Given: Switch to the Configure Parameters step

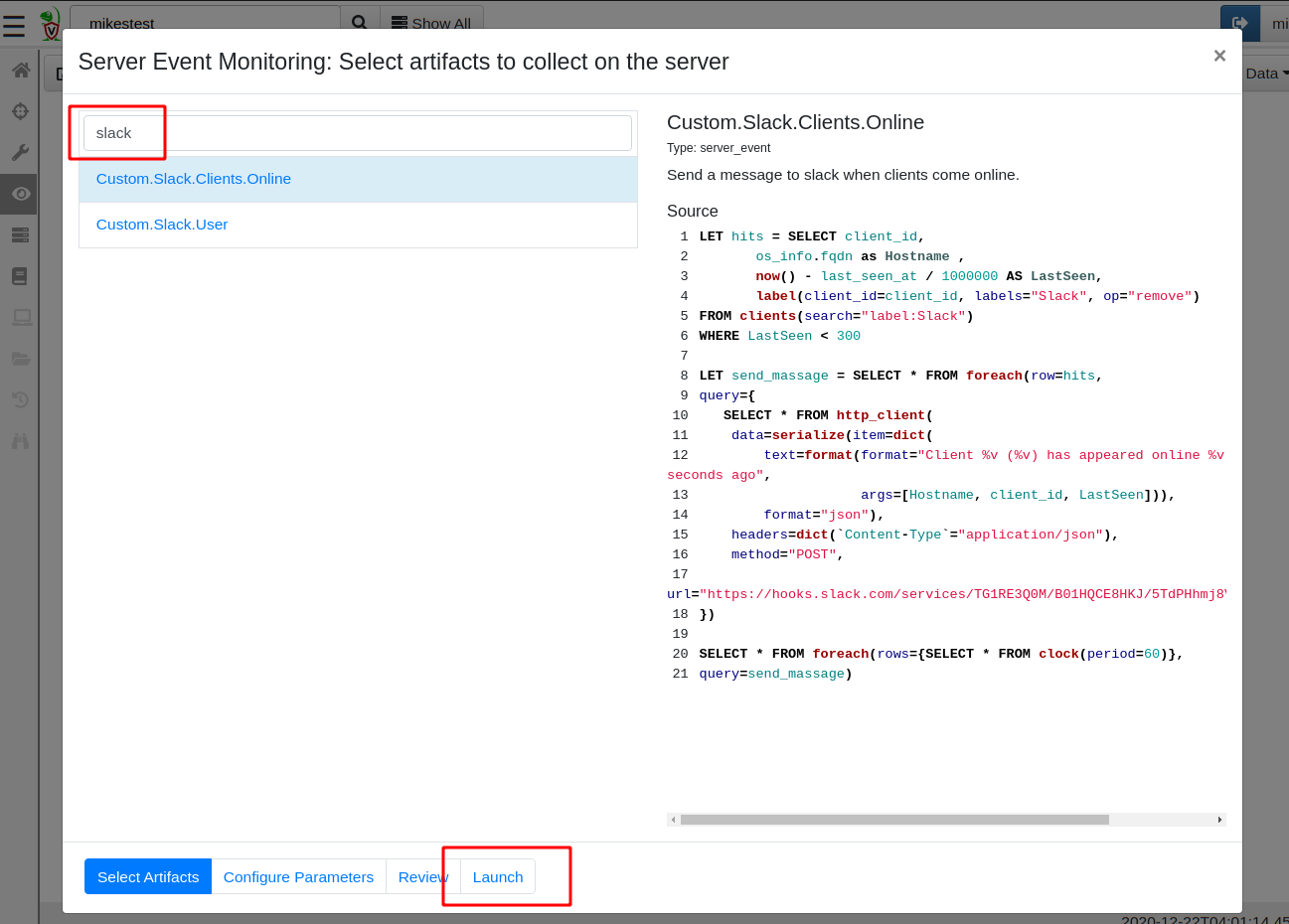Looking at the screenshot, I should click(298, 876).
